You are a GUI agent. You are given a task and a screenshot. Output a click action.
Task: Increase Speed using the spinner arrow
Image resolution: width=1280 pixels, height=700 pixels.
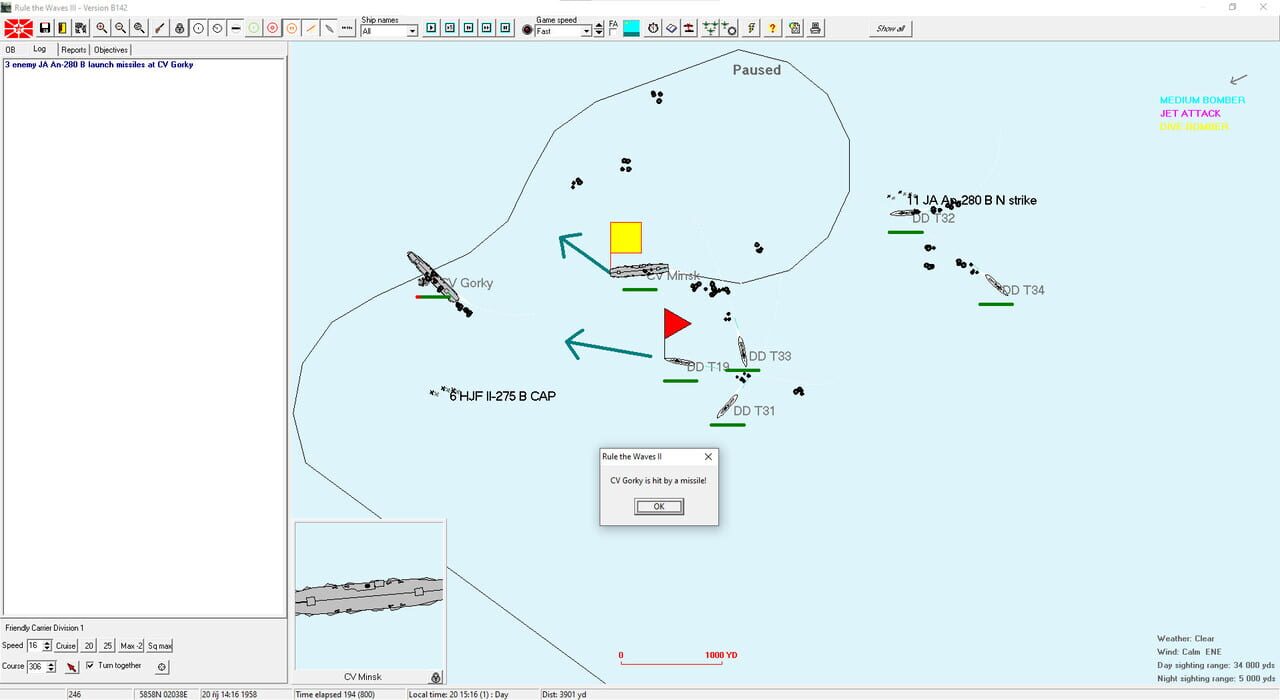pyautogui.click(x=48, y=642)
